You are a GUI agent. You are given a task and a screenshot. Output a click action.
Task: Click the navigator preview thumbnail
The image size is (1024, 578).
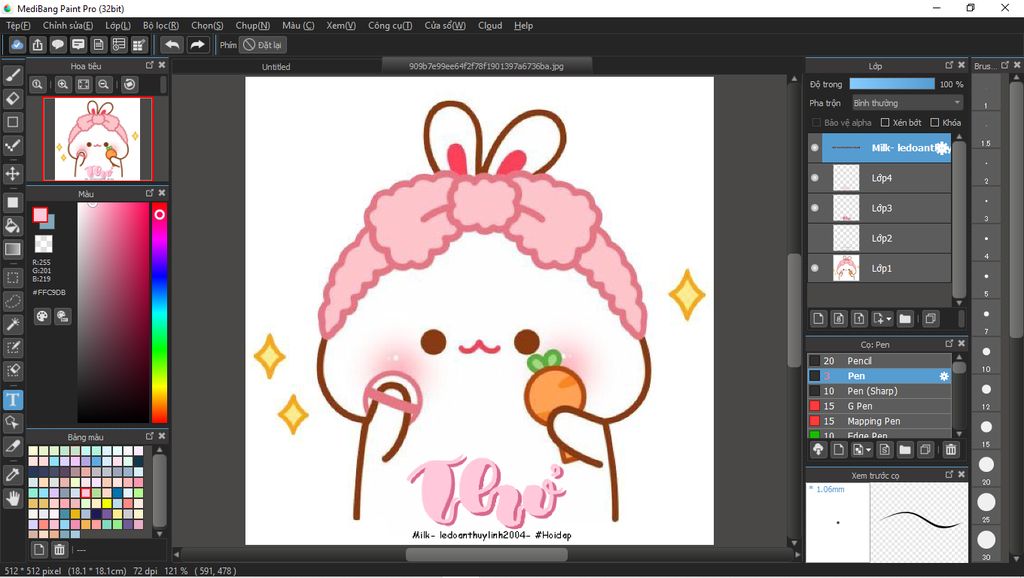click(98, 139)
